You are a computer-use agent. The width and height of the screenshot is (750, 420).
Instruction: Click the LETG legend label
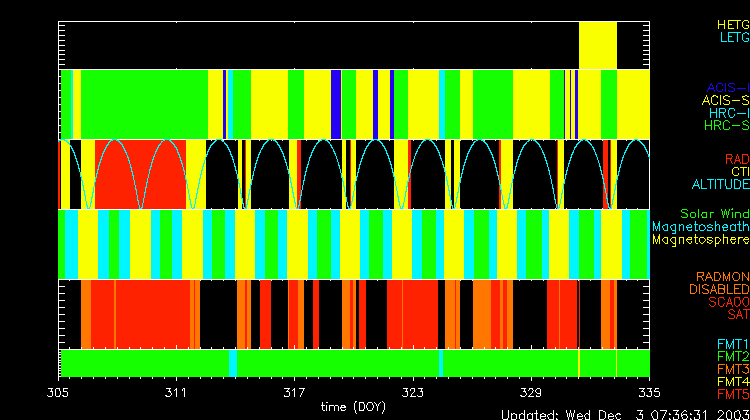tap(733, 38)
